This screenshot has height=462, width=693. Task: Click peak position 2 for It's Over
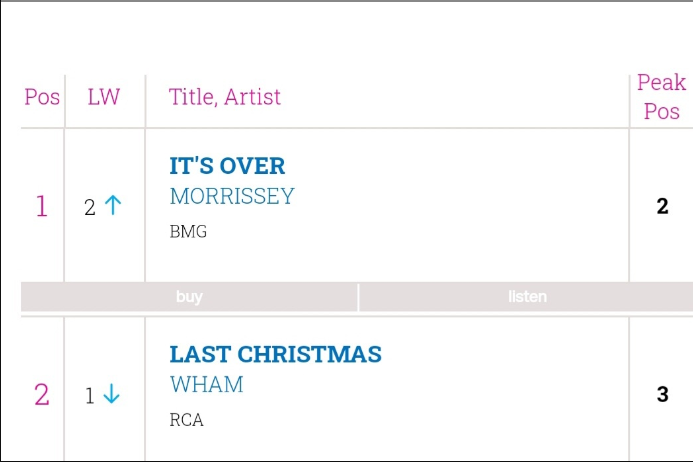point(662,206)
